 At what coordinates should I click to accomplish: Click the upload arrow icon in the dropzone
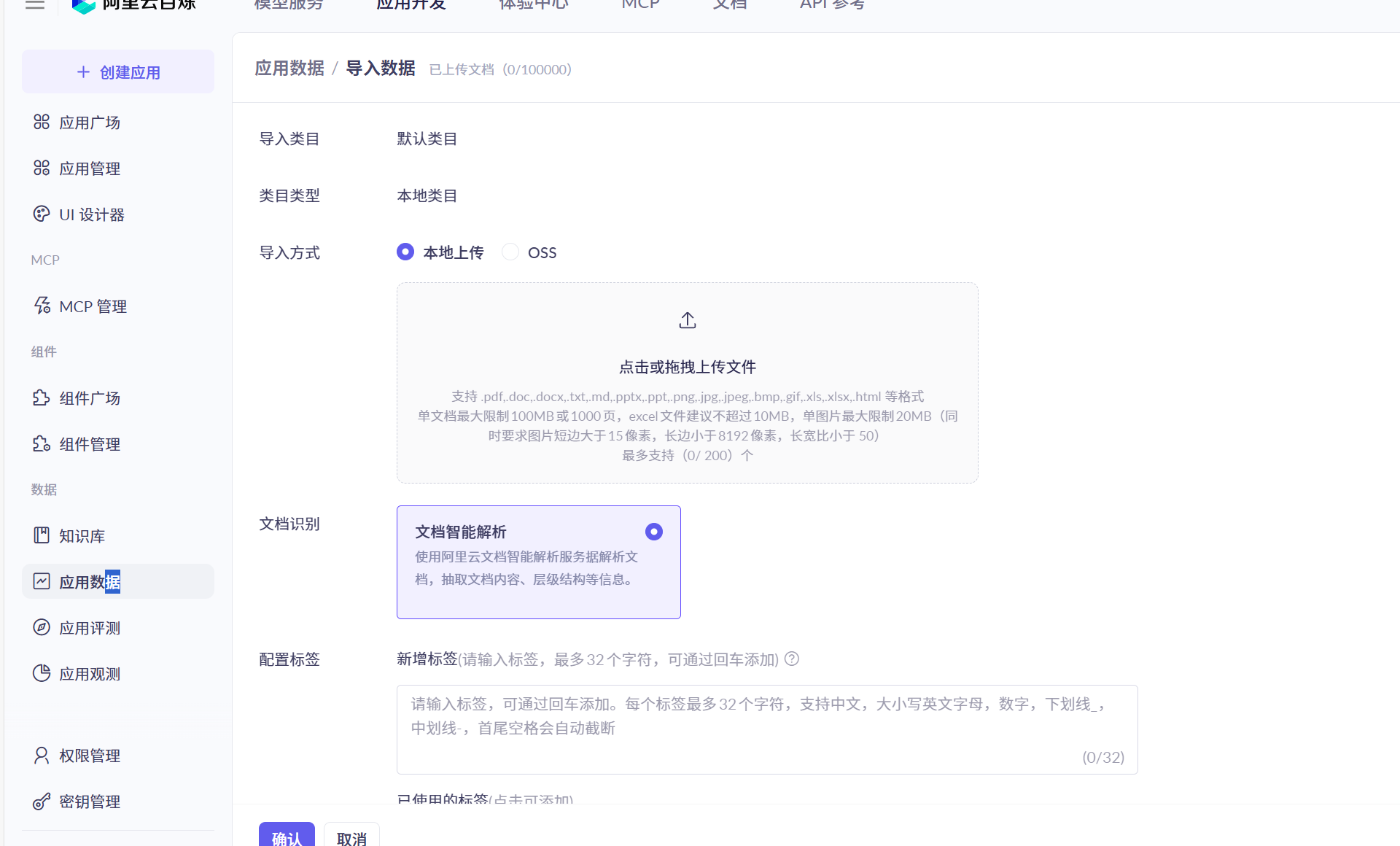point(687,320)
